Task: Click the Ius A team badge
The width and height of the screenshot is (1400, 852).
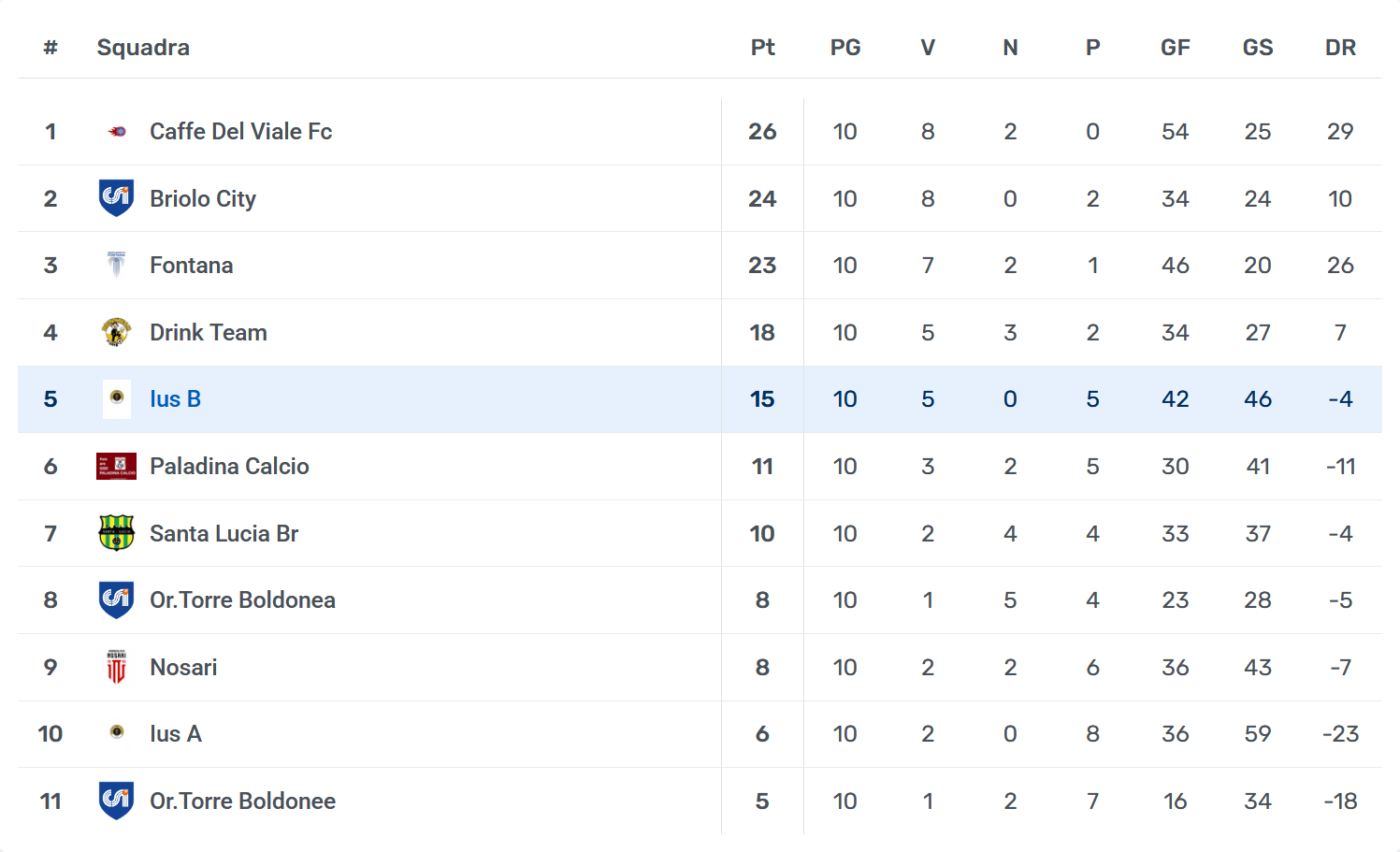Action: coord(116,732)
